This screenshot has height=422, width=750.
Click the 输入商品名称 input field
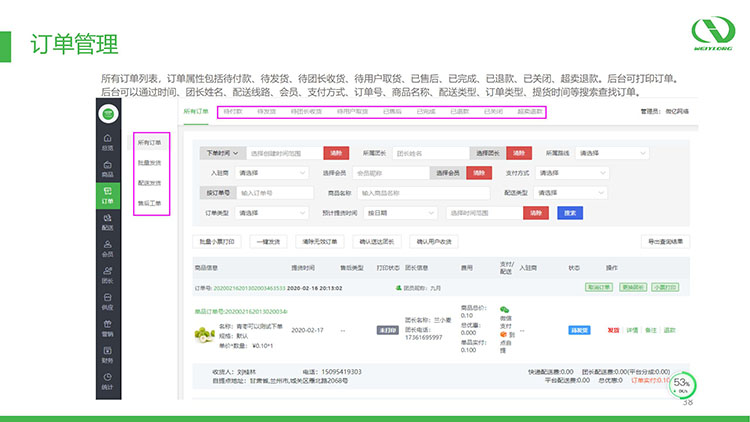click(423, 193)
